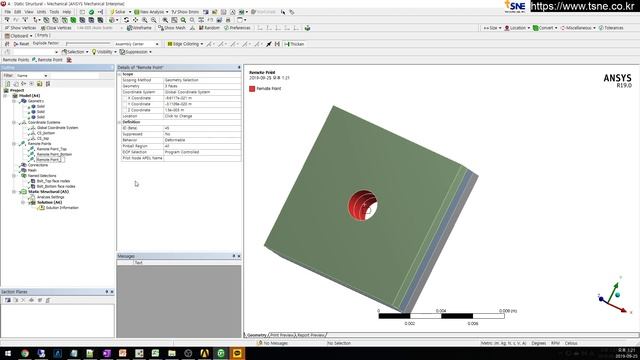Viewport: 640px width, 360px height.
Task: Select Remote Point_Top in the outline
Action: tap(51, 149)
